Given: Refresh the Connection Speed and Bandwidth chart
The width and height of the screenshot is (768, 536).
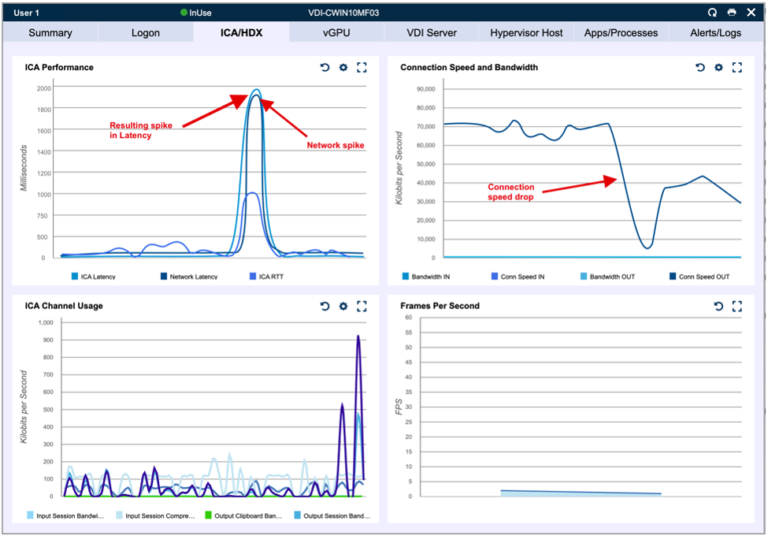Looking at the screenshot, I should point(700,67).
